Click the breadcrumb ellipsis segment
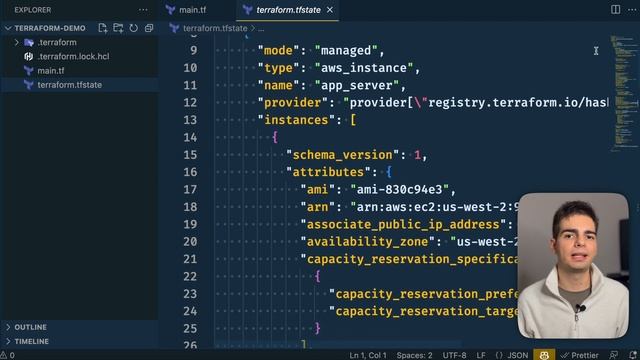The height and width of the screenshot is (360, 640). tap(261, 29)
